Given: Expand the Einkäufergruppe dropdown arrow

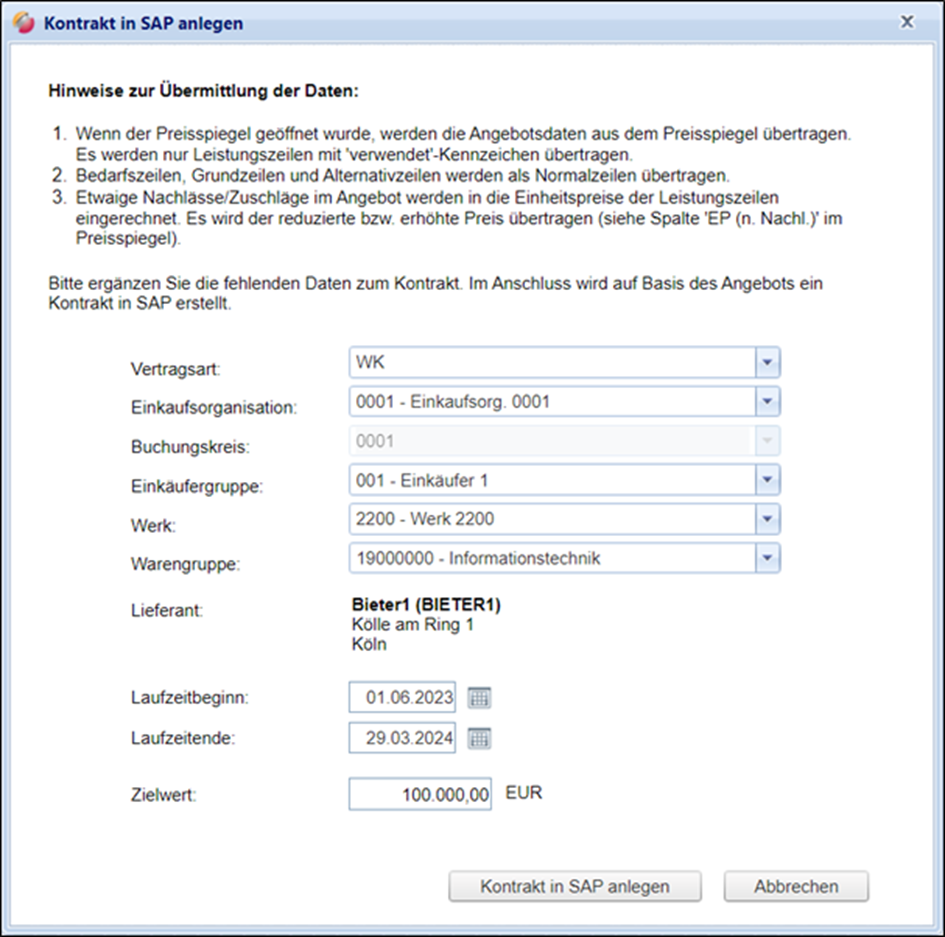Looking at the screenshot, I should tap(767, 481).
